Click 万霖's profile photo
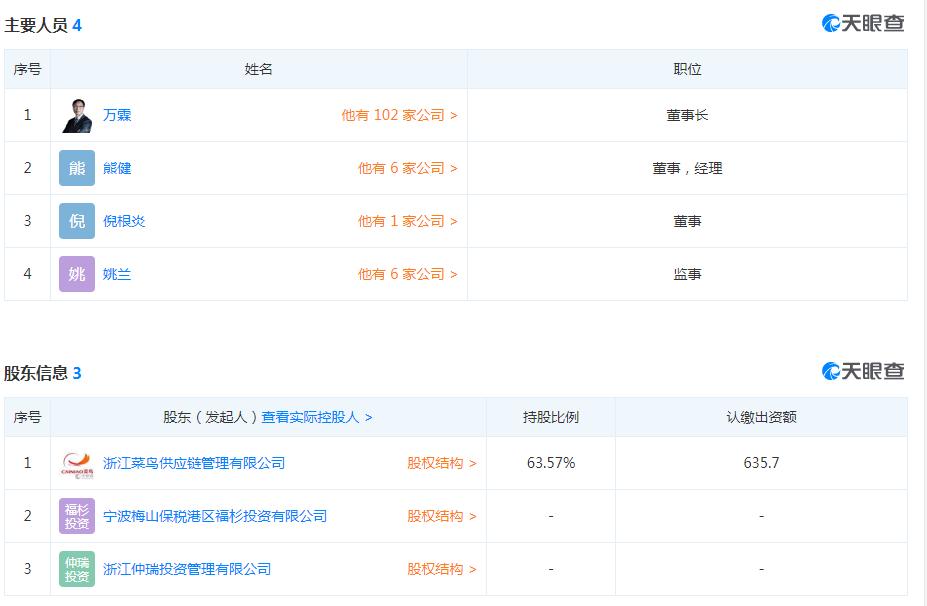The width and height of the screenshot is (927, 606). [x=77, y=115]
